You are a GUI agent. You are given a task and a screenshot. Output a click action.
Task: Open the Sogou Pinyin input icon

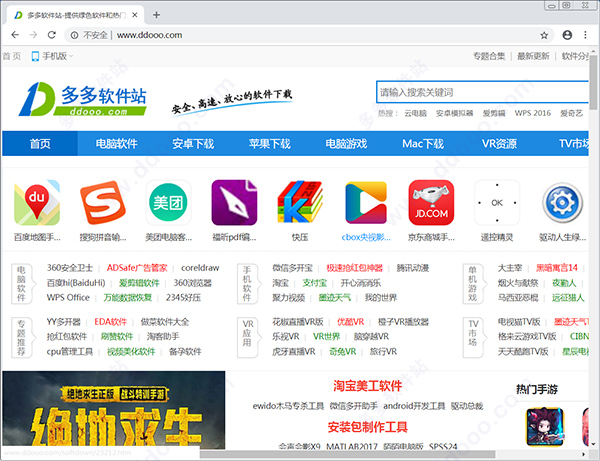[x=103, y=202]
